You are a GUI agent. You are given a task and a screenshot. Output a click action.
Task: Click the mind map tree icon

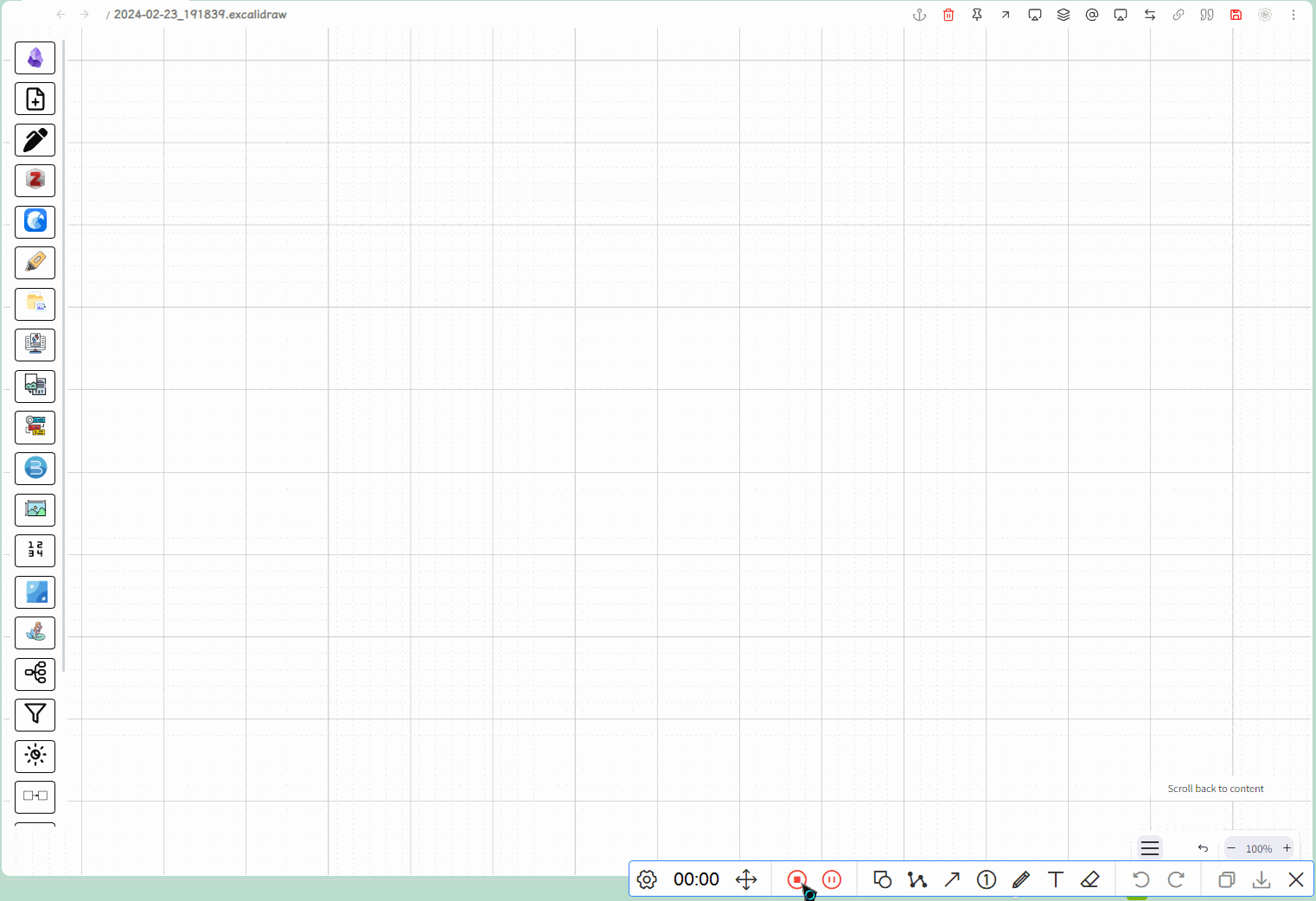(x=35, y=674)
